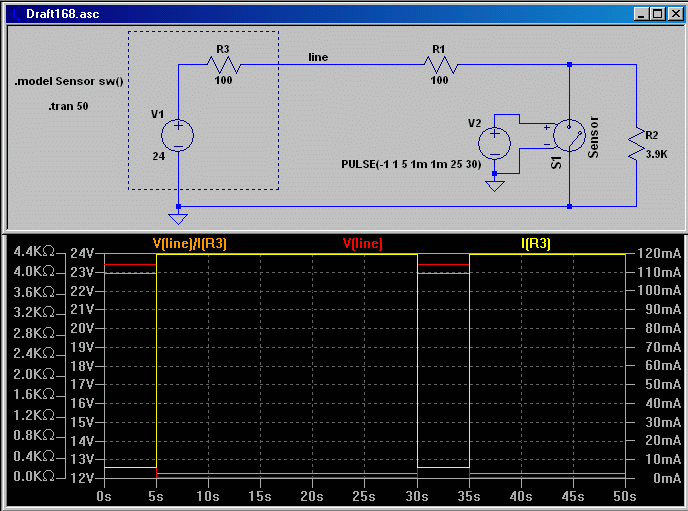
Task: Click the V(line)/I(R3) trace label
Action: [190, 243]
